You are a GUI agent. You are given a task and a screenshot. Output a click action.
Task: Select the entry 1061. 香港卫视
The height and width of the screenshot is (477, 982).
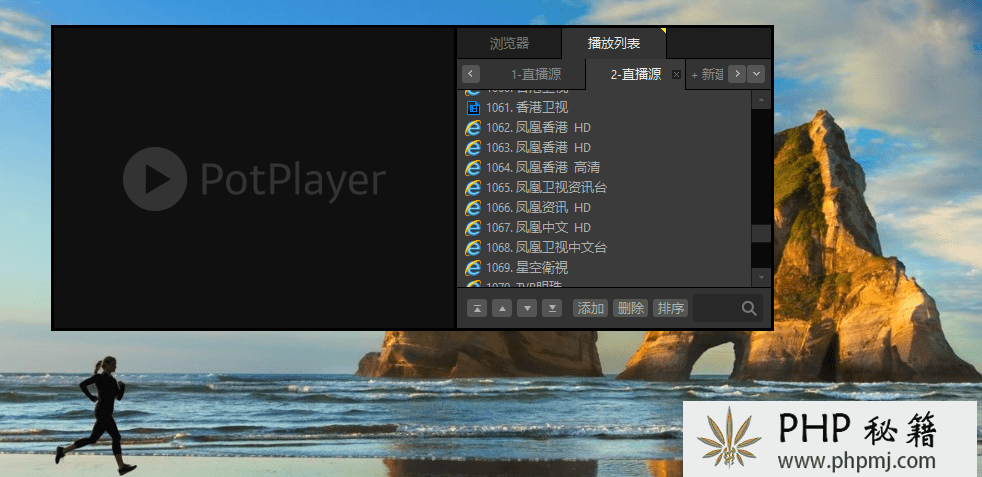click(x=604, y=108)
